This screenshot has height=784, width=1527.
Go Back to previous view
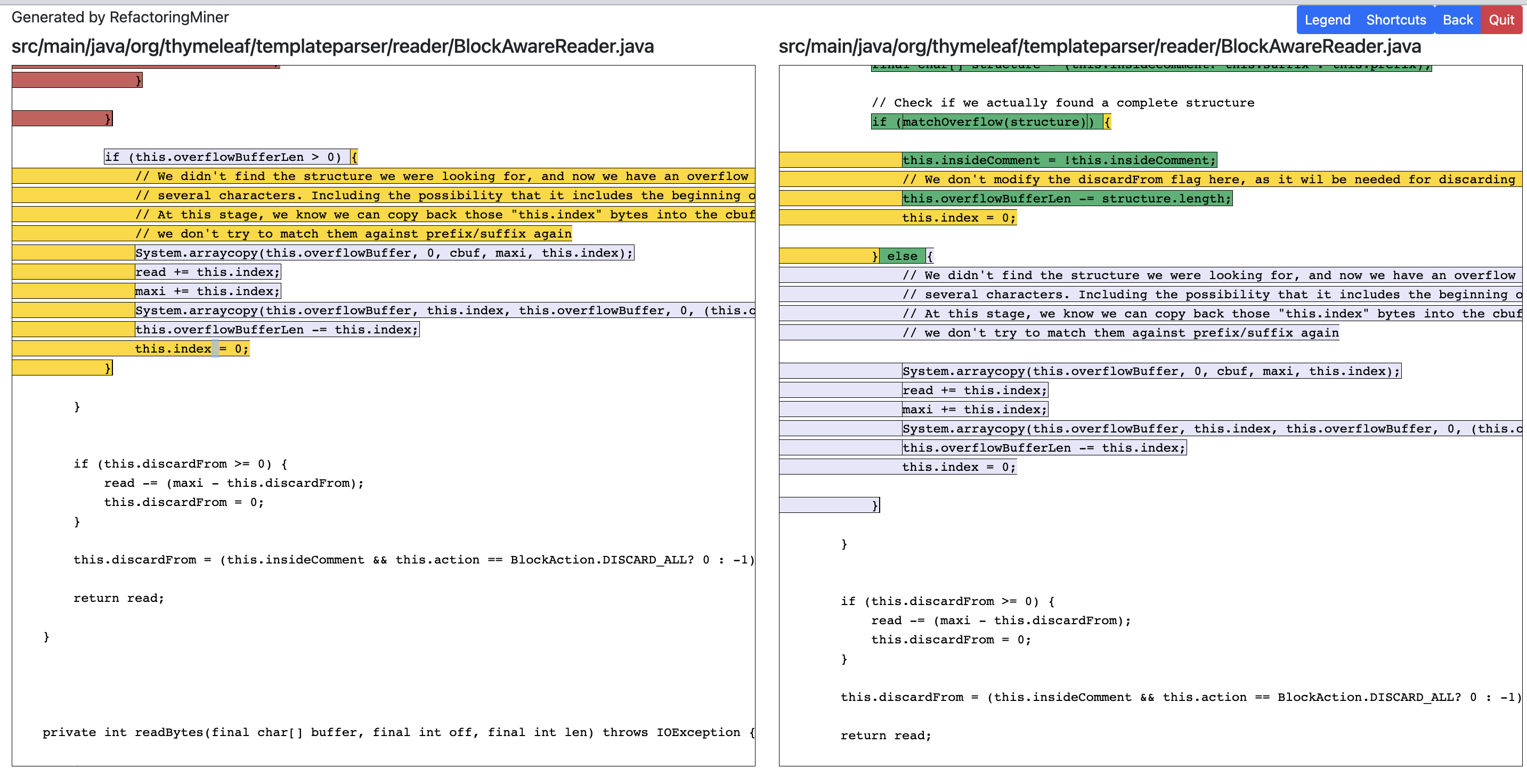[1458, 20]
